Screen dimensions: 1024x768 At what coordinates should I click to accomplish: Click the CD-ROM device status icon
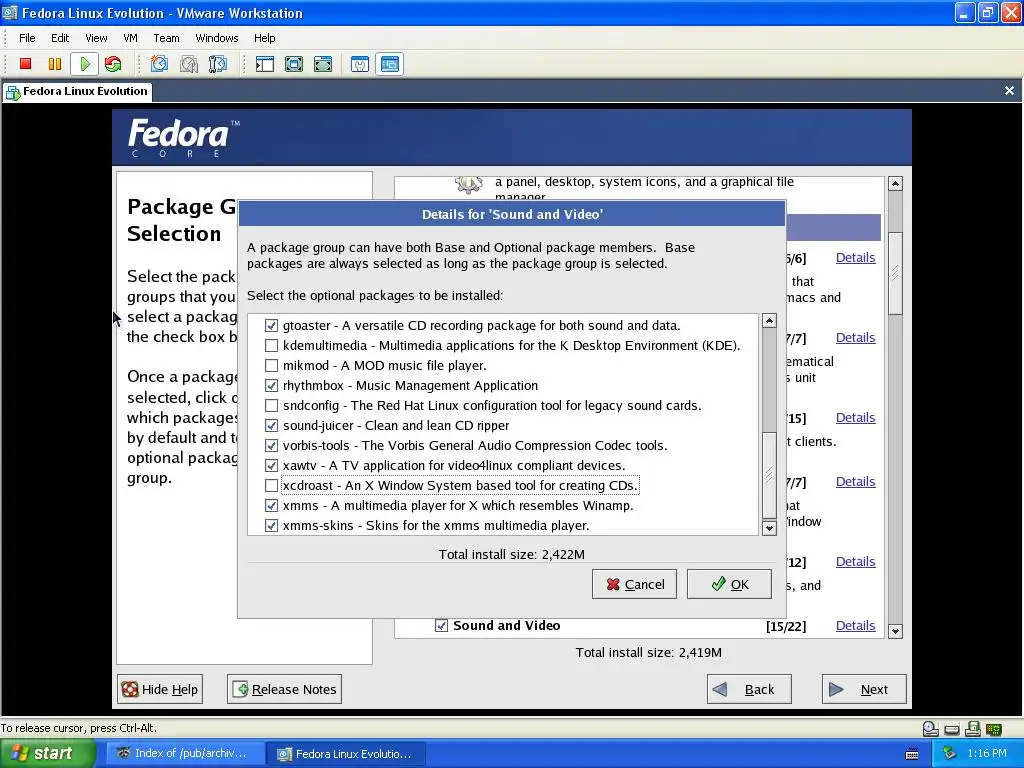point(931,729)
